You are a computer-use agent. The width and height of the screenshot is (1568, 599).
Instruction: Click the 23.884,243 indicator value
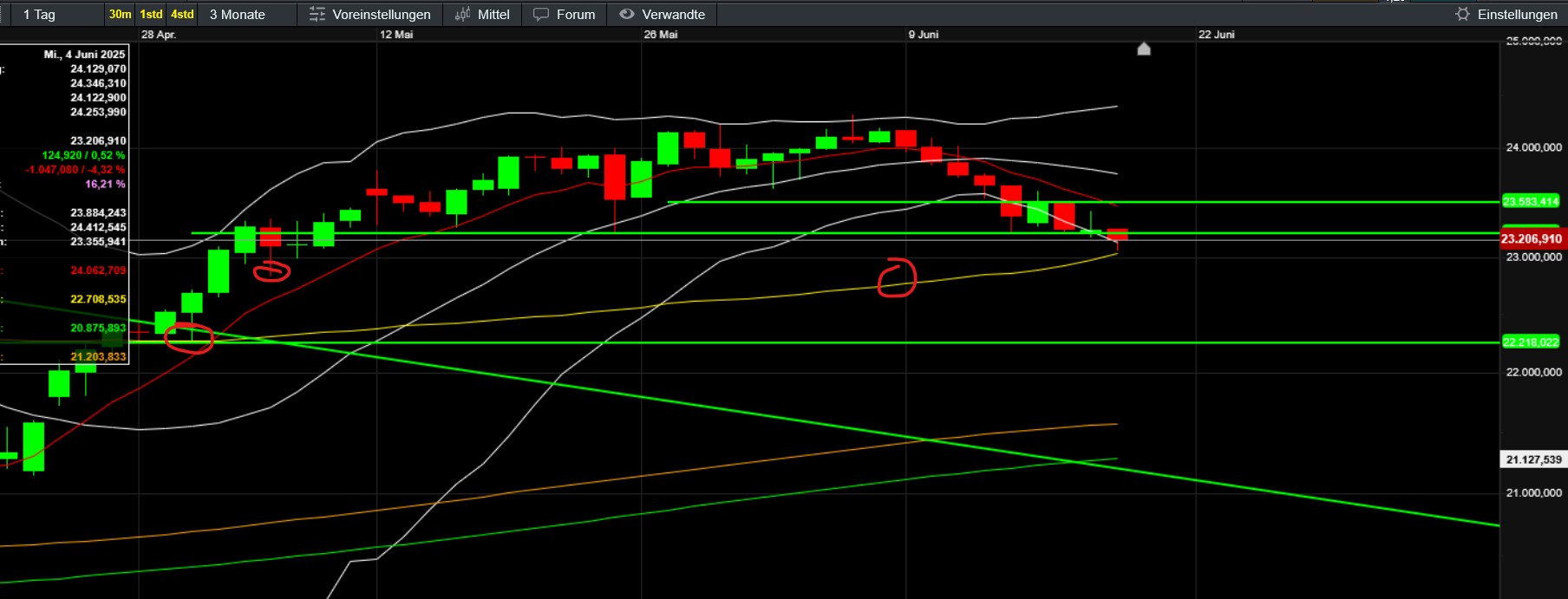click(98, 213)
